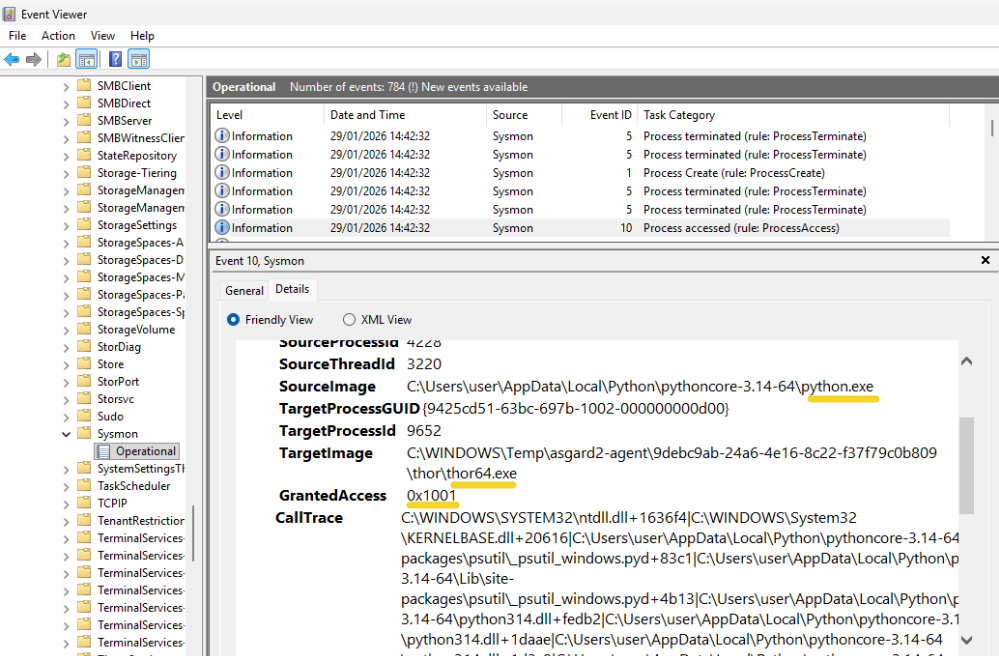This screenshot has width=999, height=656.
Task: Select the XML View radio button
Action: tap(349, 320)
